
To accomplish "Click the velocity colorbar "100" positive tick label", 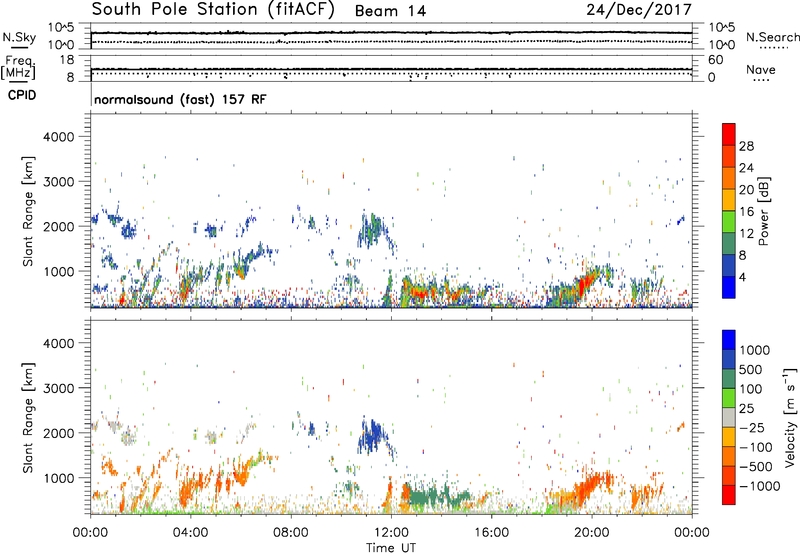I will [751, 389].
